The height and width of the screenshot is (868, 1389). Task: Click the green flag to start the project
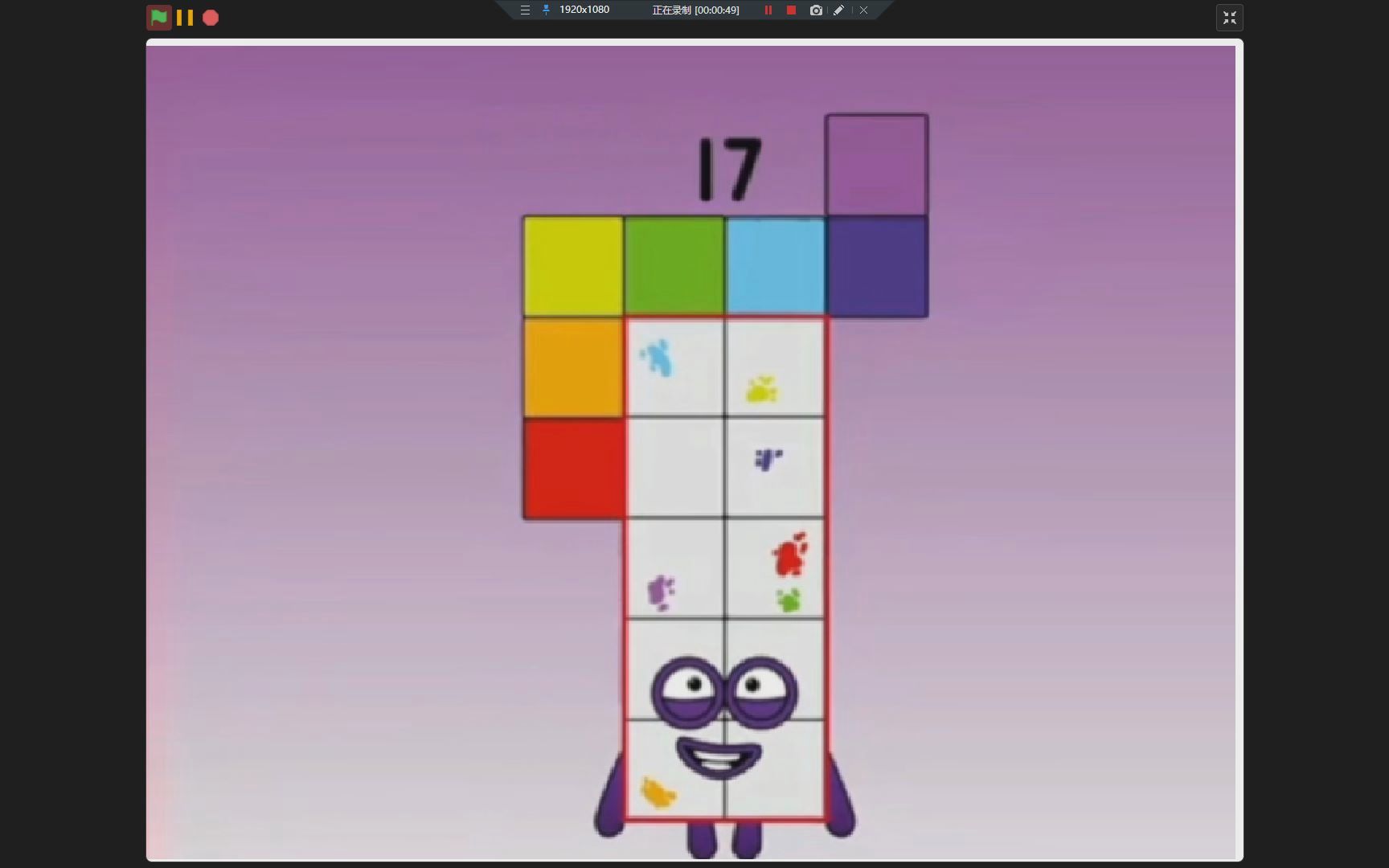(159, 17)
